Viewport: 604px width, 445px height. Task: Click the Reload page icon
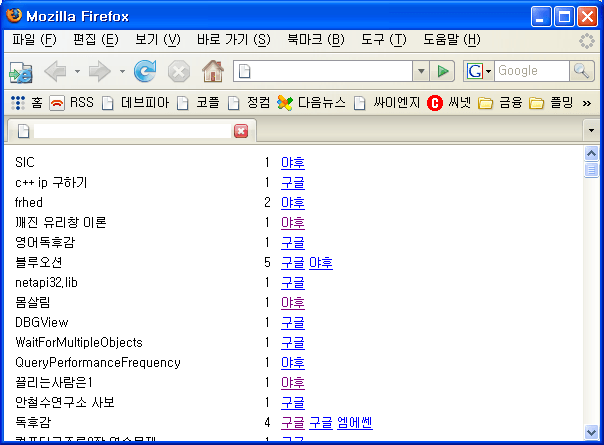(145, 71)
